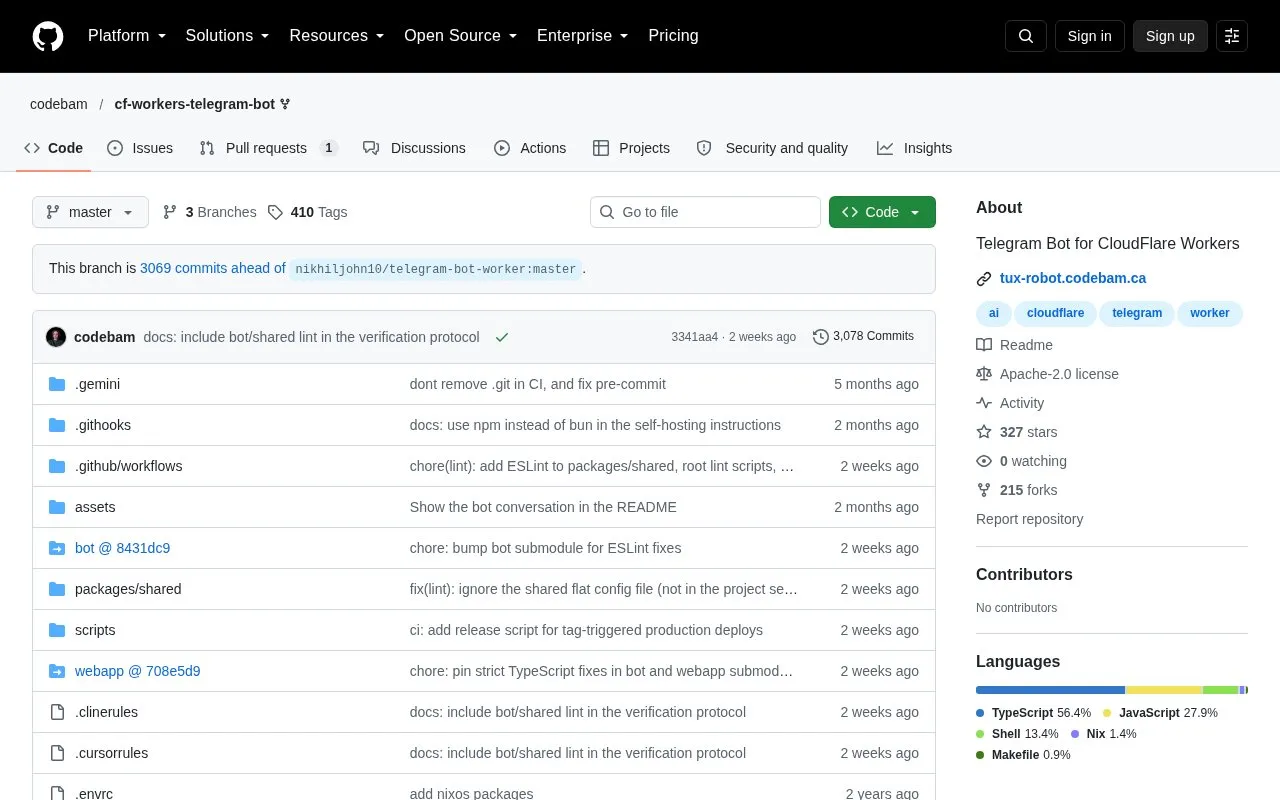Click the pulse icon beside Activity
The height and width of the screenshot is (800, 1280).
pyautogui.click(x=984, y=403)
